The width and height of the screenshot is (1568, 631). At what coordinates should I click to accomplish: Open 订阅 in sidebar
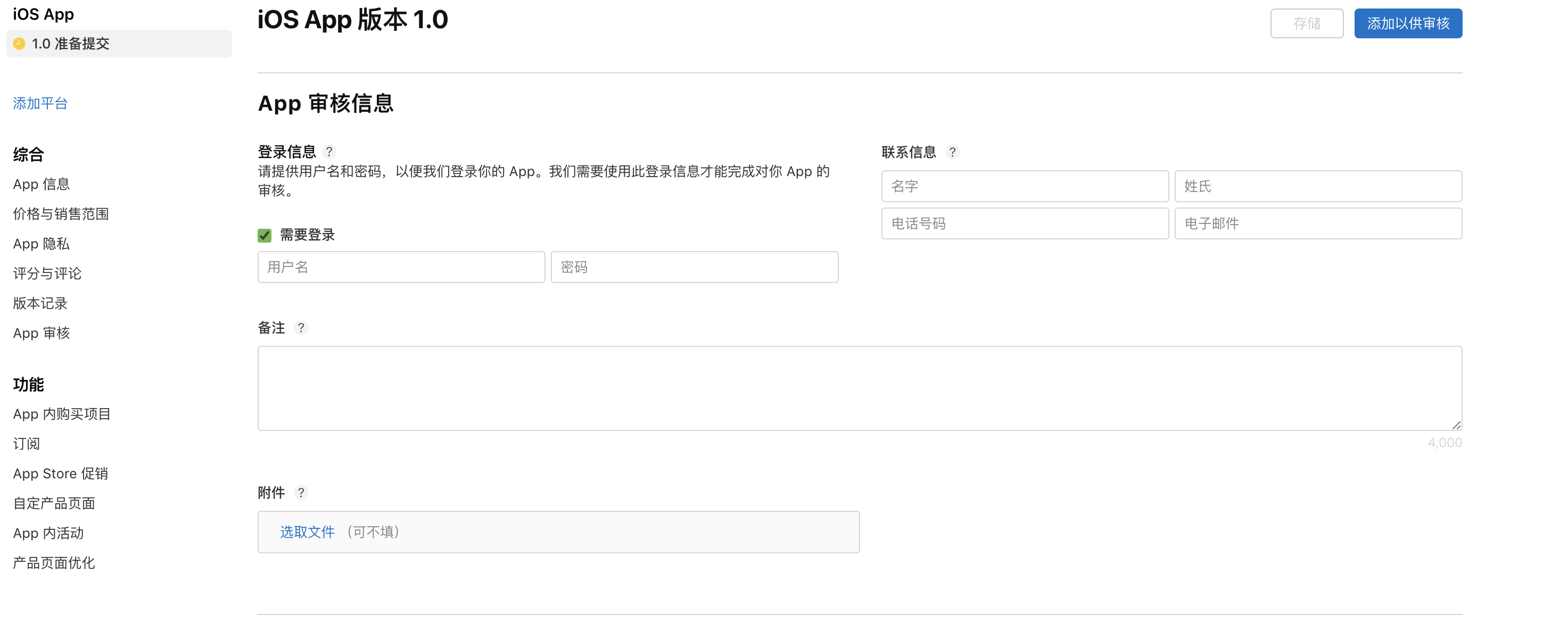pyautogui.click(x=26, y=444)
